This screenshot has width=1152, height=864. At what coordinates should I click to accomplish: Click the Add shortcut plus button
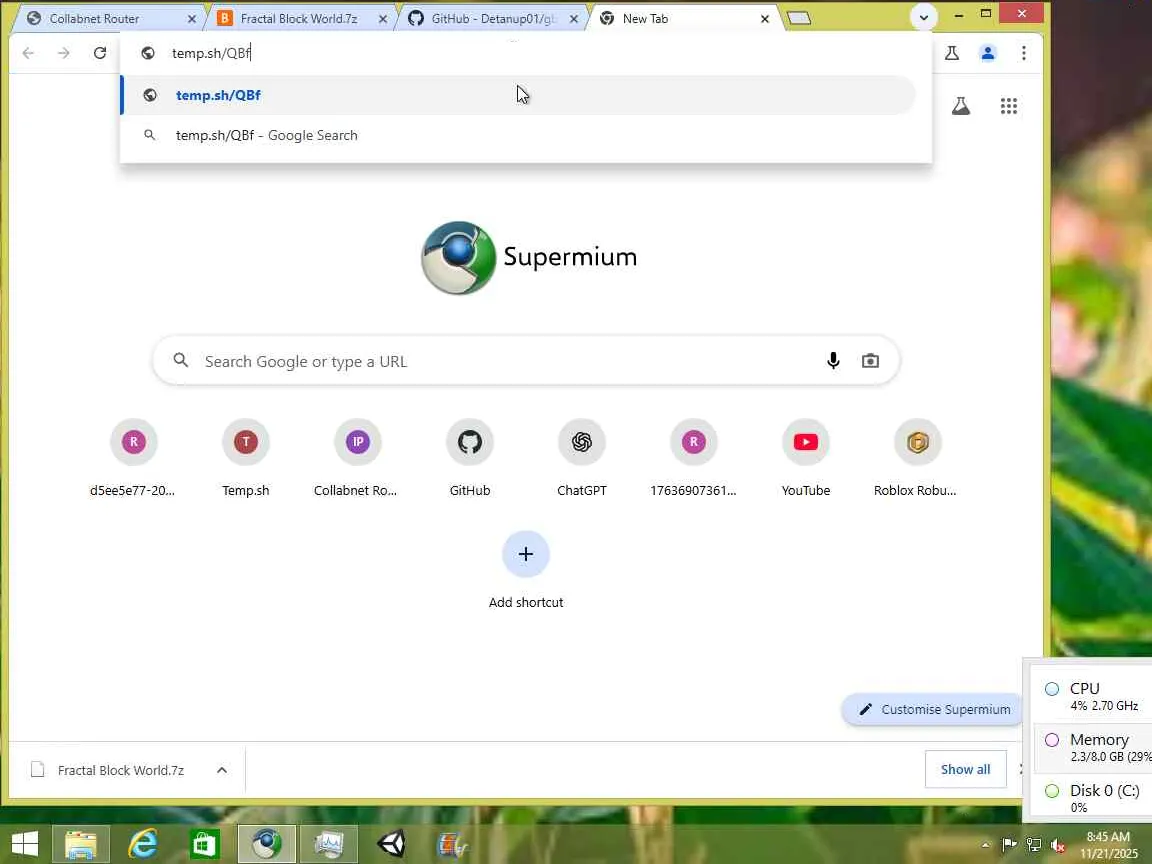[x=525, y=554]
